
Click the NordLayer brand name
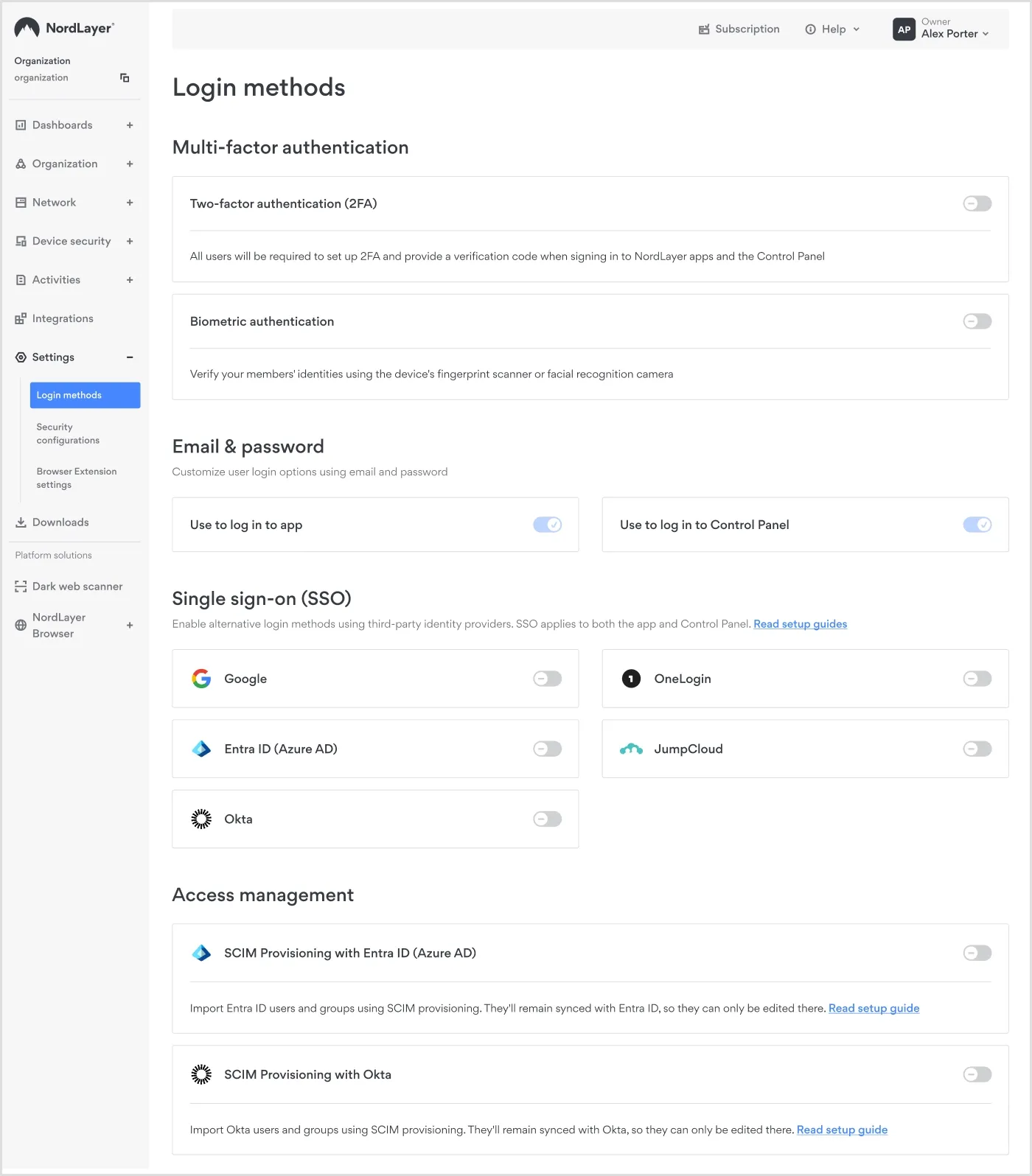pyautogui.click(x=80, y=28)
